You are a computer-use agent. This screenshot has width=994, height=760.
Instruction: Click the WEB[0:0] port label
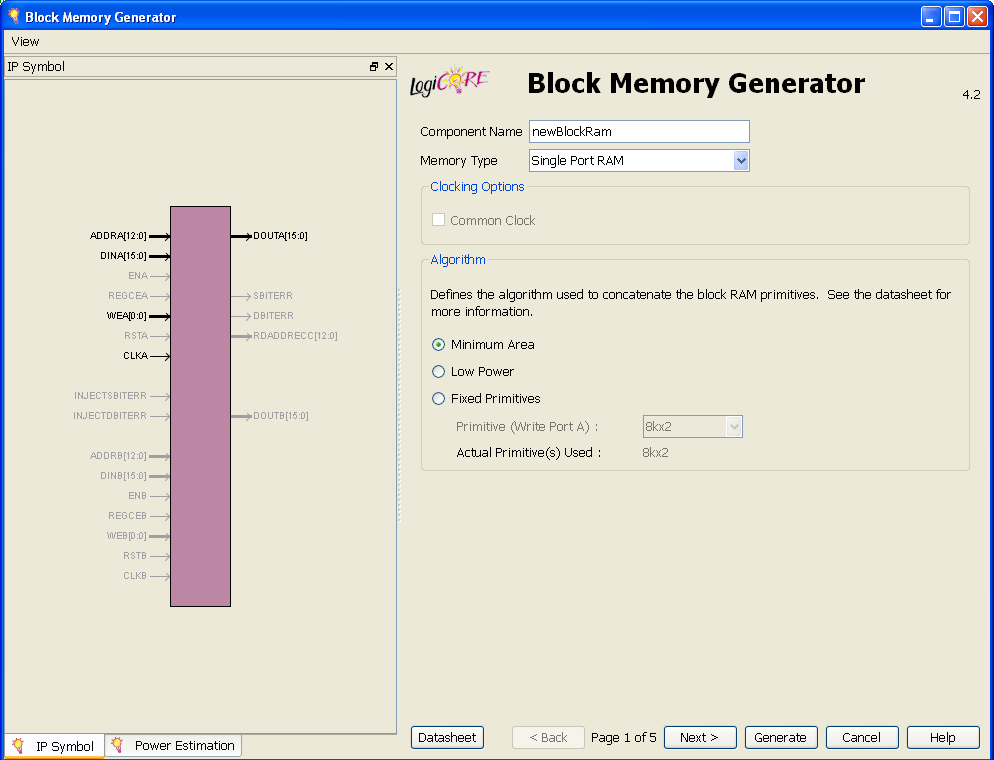pos(126,536)
